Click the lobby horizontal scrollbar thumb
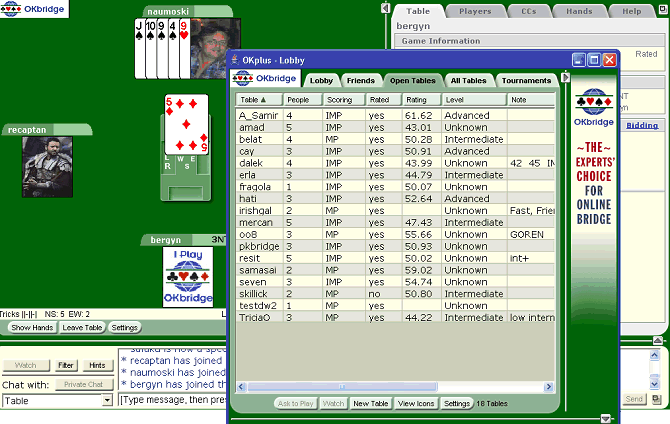The image size is (670, 424). (x=342, y=387)
